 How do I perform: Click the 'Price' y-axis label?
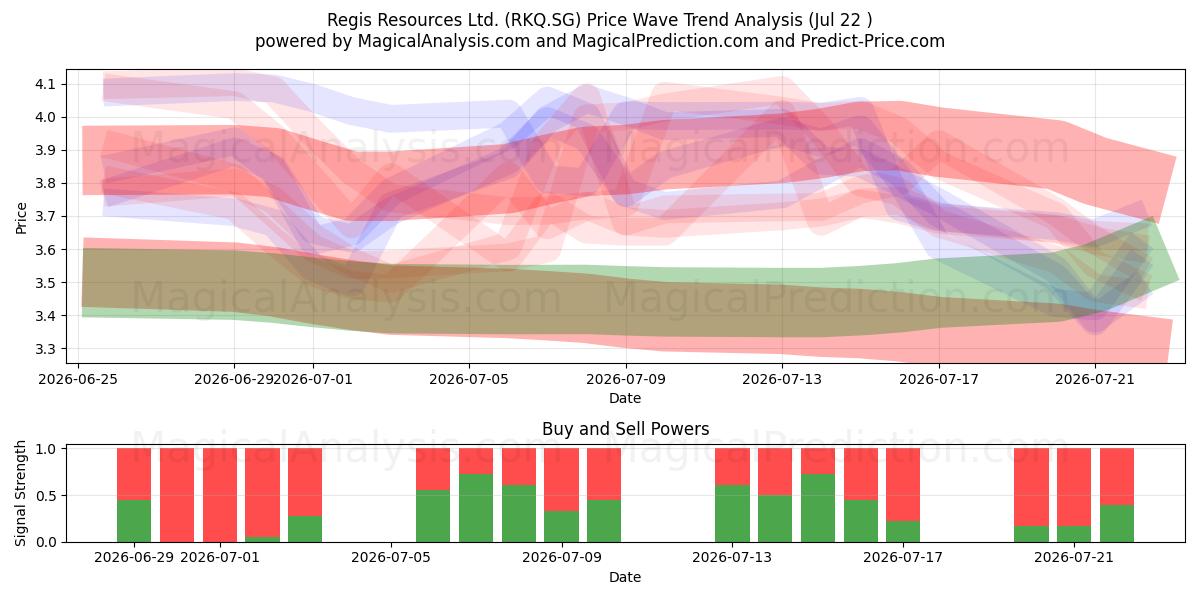coord(21,216)
